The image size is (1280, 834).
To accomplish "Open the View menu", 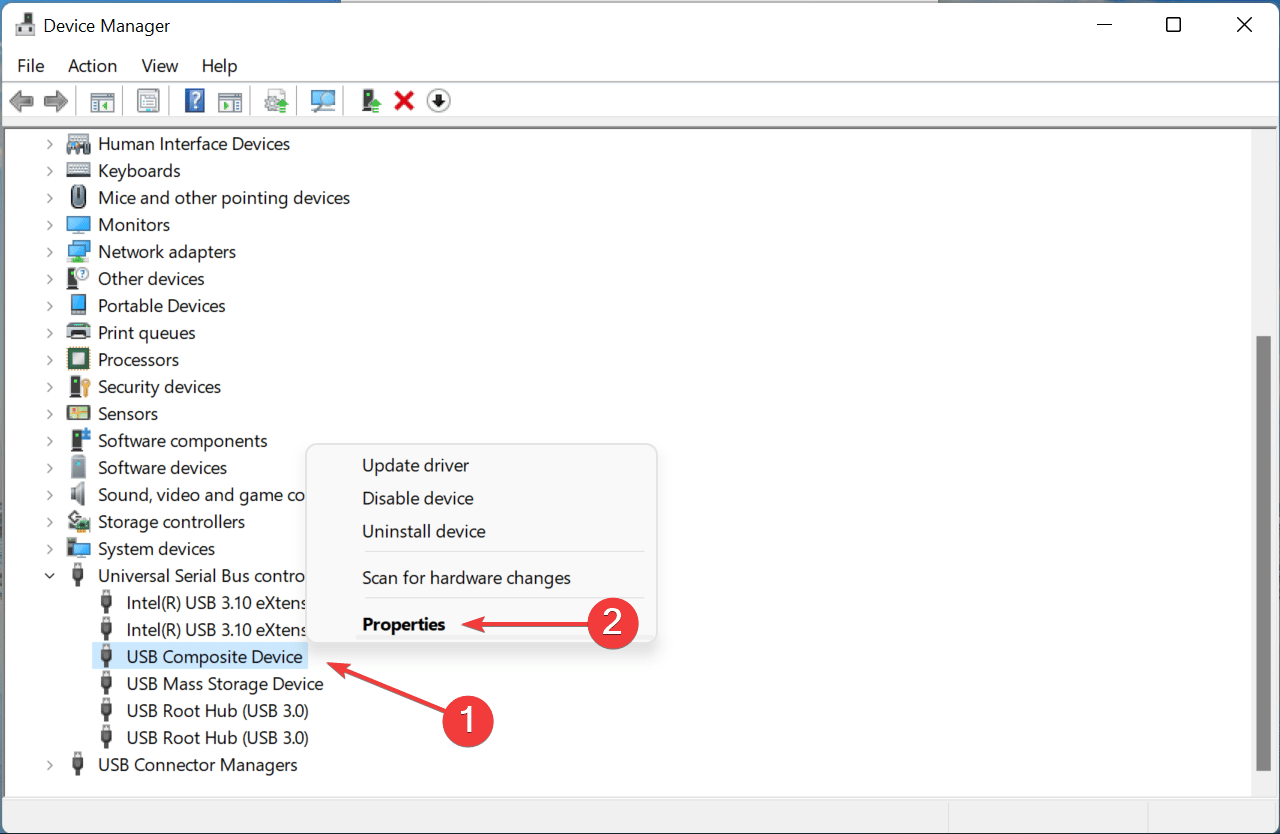I will pyautogui.click(x=159, y=66).
